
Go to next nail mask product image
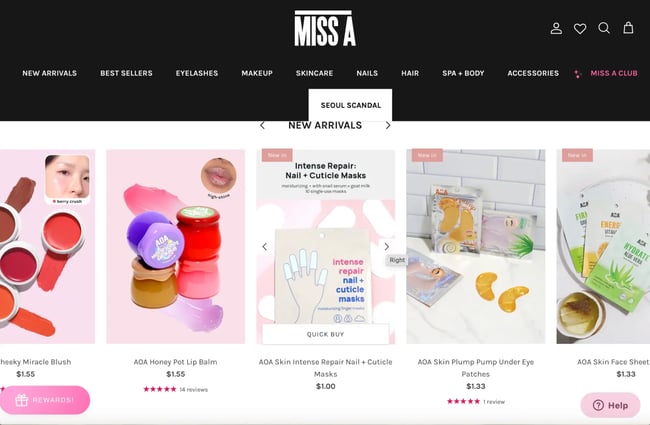pos(386,247)
